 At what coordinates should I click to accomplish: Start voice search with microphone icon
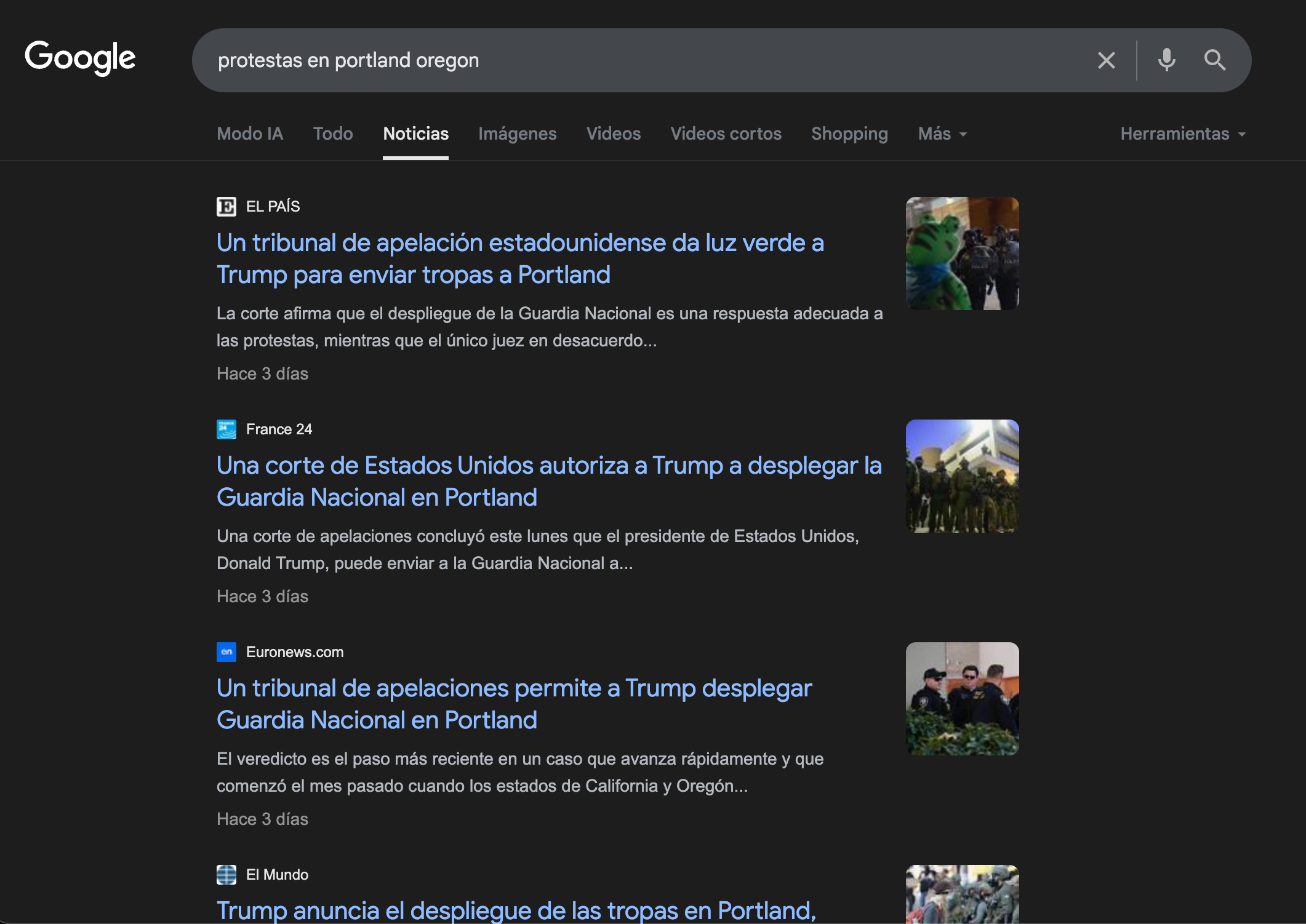click(1166, 60)
